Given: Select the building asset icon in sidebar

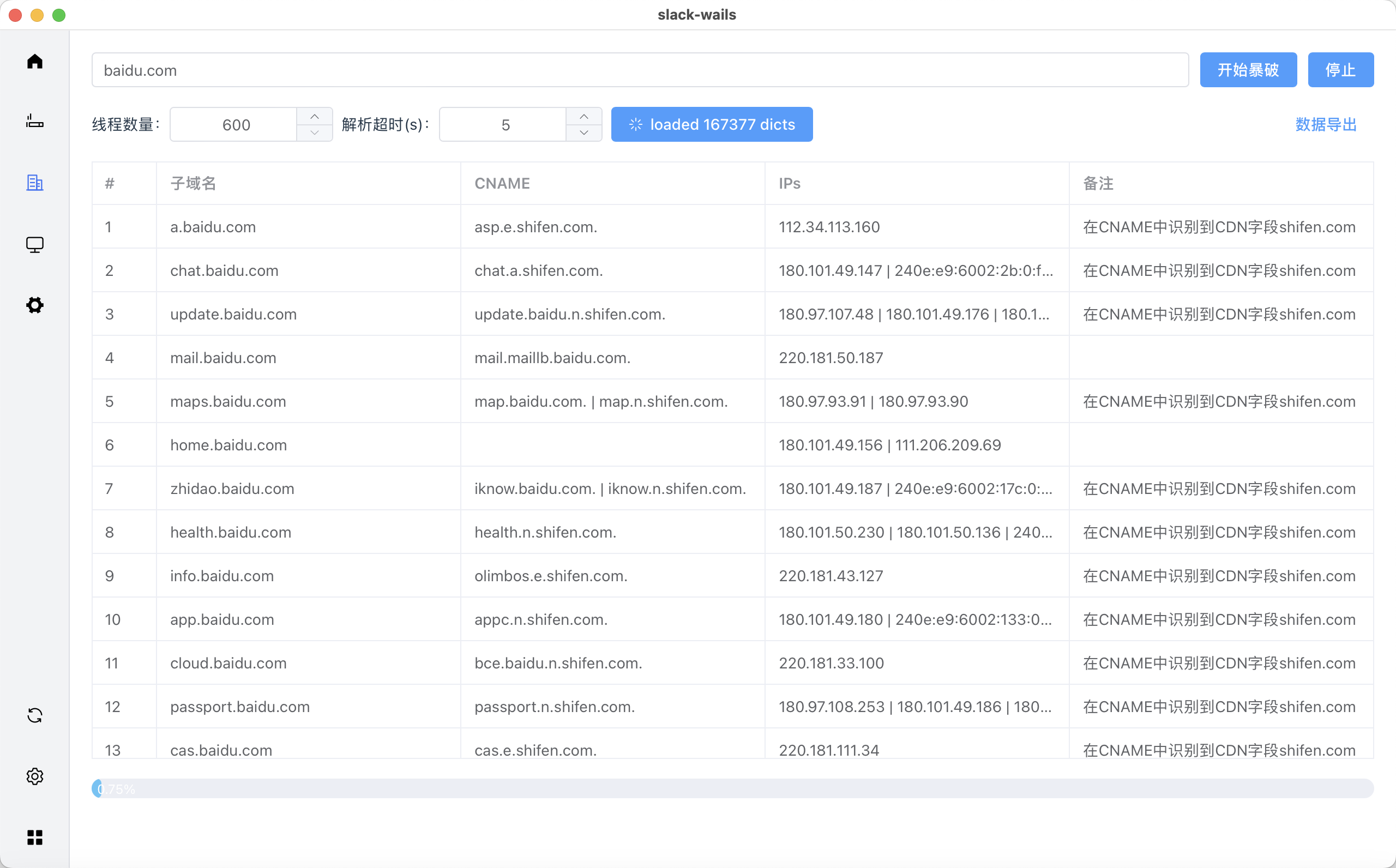Looking at the screenshot, I should click(x=34, y=183).
